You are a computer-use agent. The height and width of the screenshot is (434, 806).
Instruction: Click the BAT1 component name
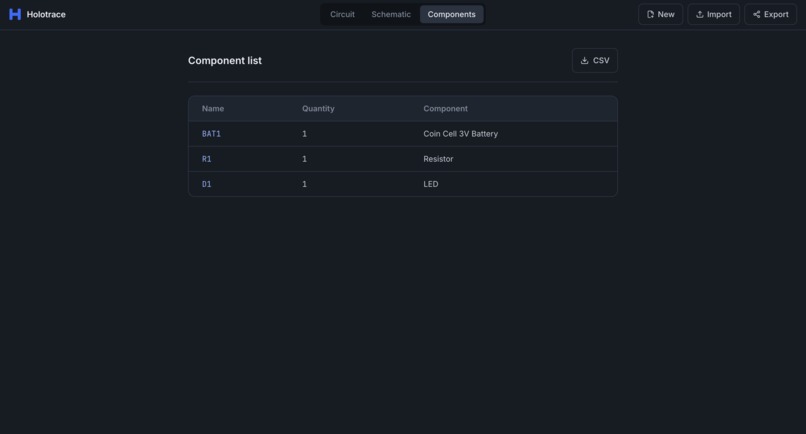211,134
